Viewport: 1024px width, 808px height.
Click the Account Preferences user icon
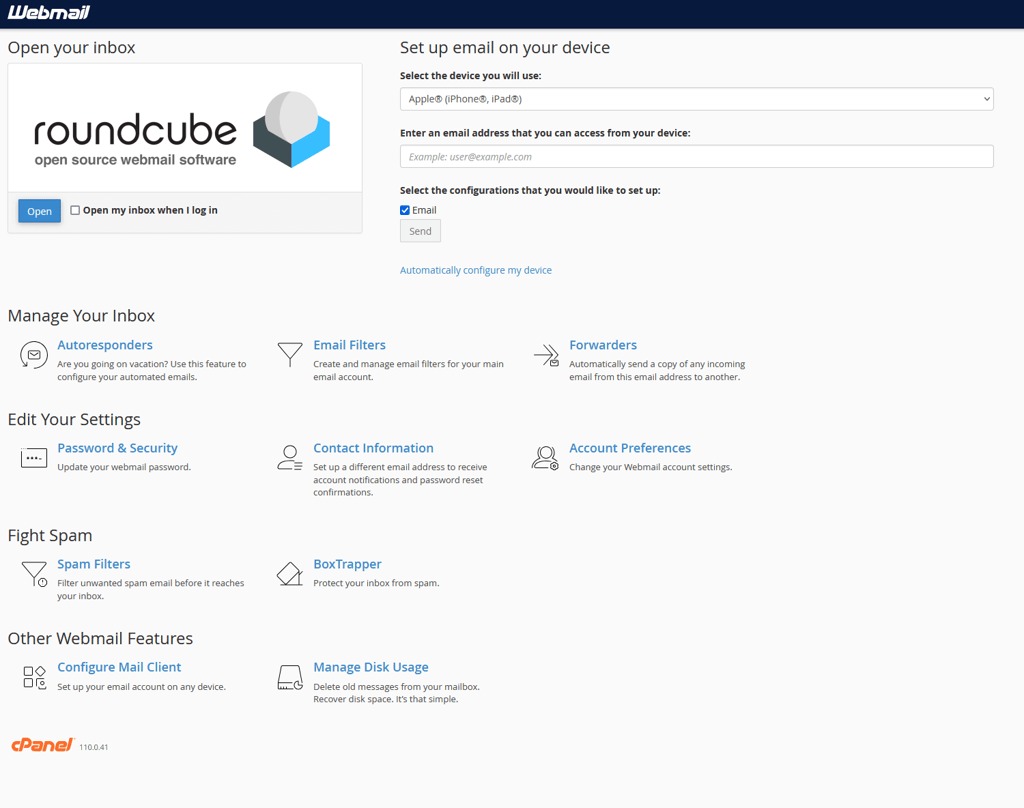[545, 458]
